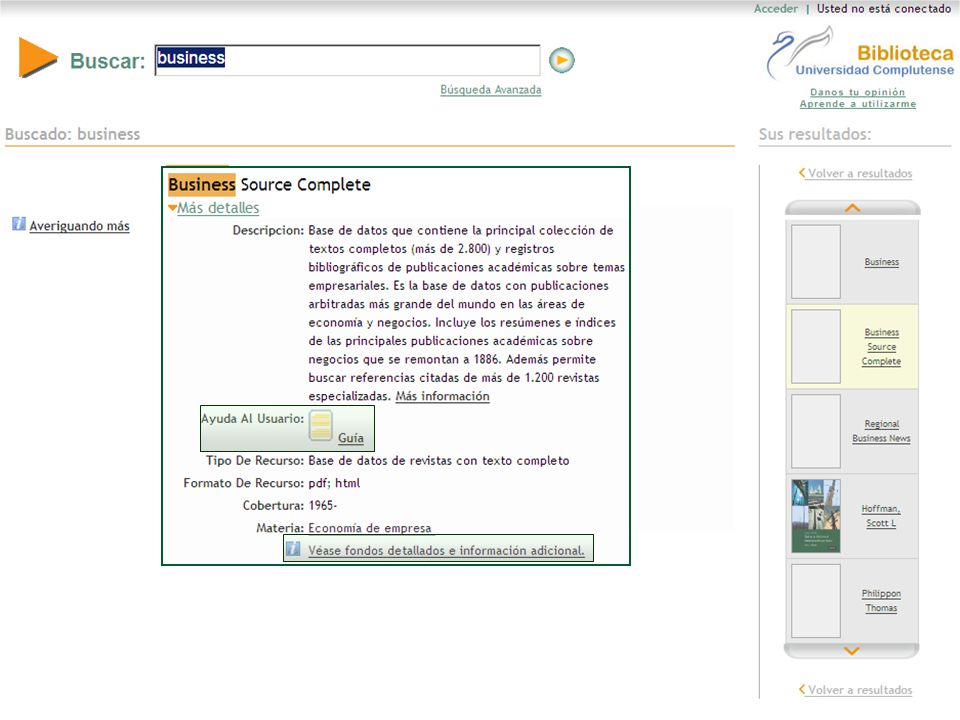Screen dimensions: 960x720
Task: Select Regional Business News result link
Action: (881, 432)
